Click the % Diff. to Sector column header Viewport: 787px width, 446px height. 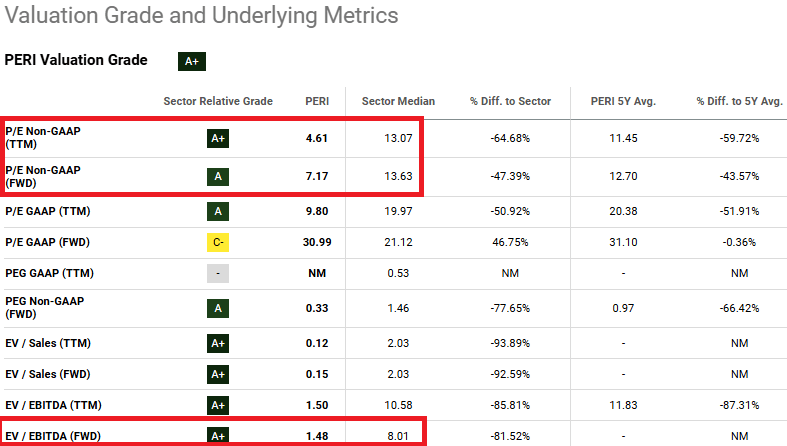[510, 101]
